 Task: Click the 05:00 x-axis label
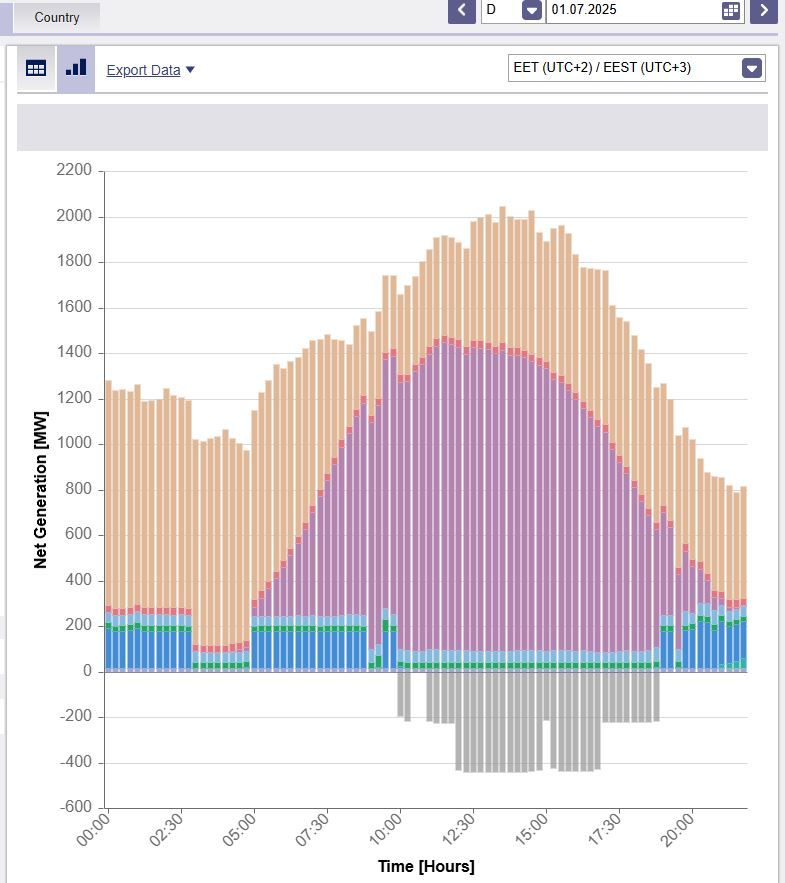[x=242, y=830]
